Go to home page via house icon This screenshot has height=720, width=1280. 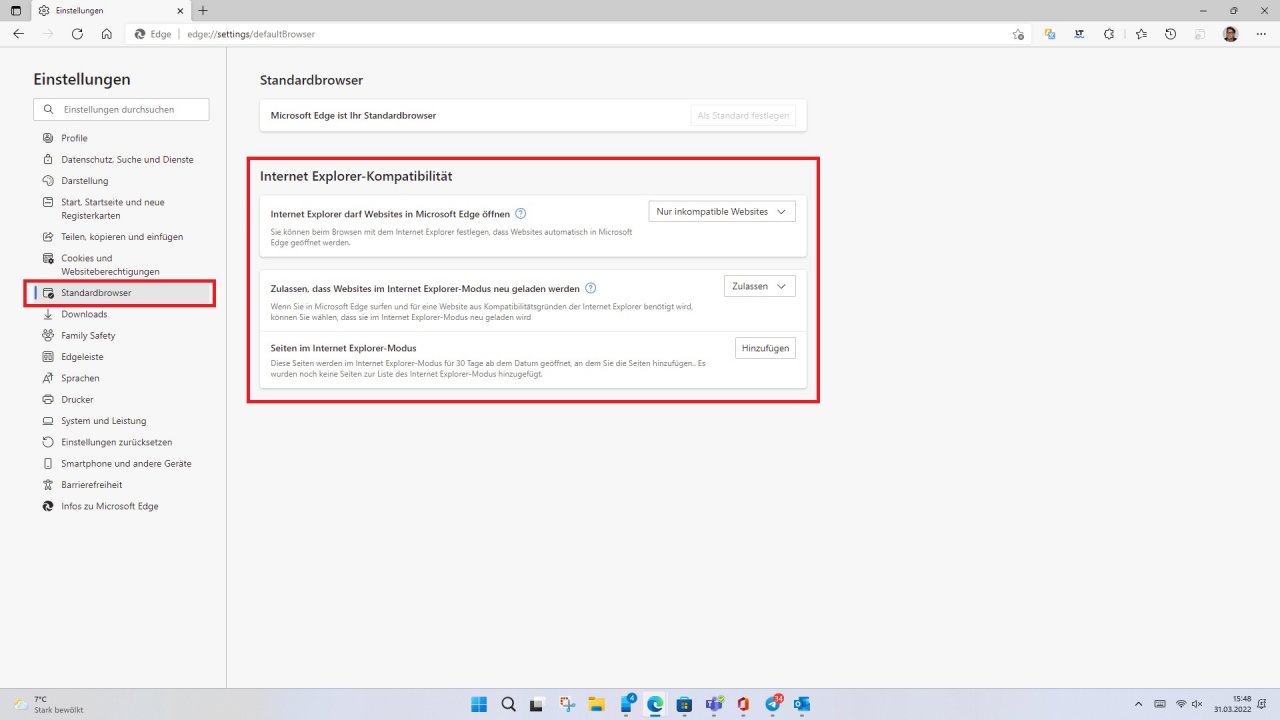(x=106, y=34)
